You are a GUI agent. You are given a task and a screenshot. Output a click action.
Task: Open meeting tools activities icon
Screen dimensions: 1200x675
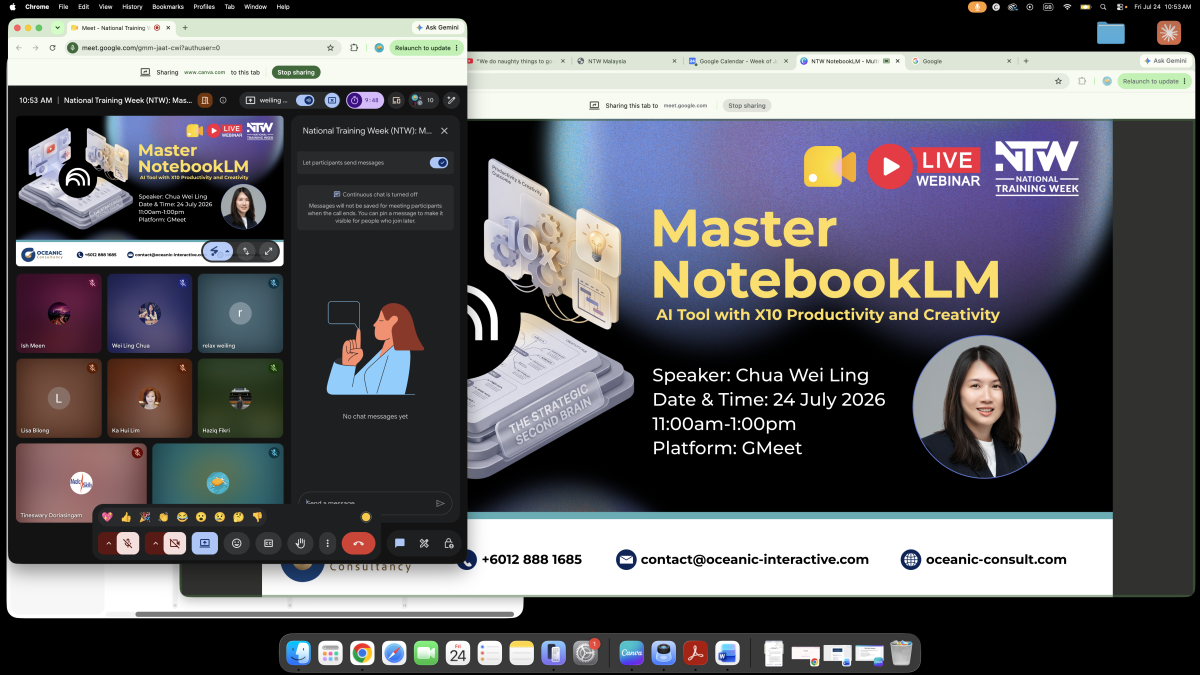click(x=424, y=543)
